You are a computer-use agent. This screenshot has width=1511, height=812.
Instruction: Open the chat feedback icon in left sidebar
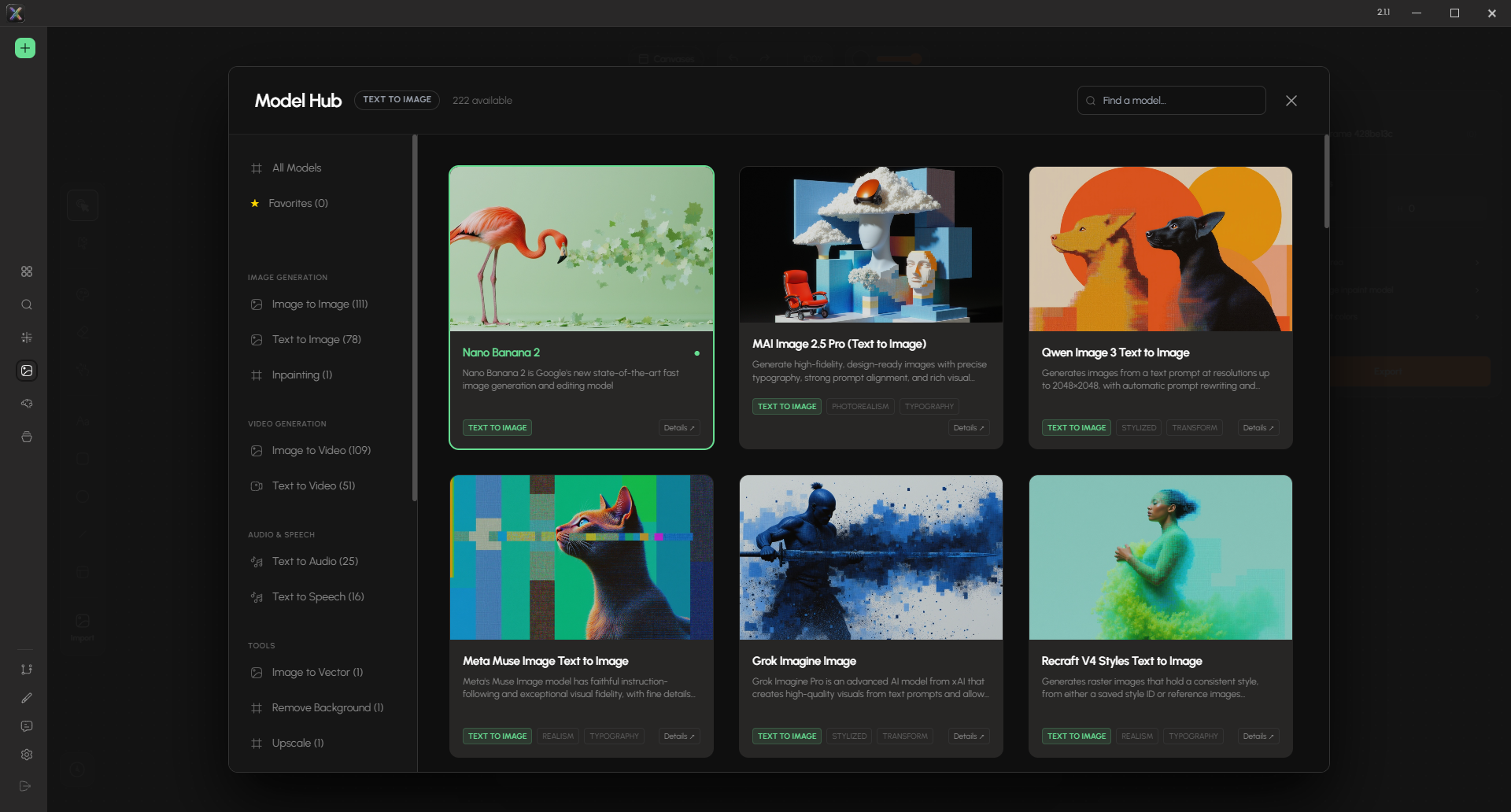click(x=27, y=726)
